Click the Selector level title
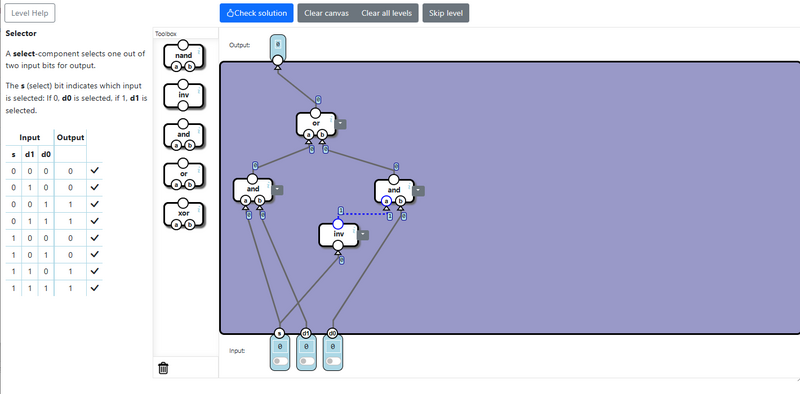The image size is (800, 394). pos(21,33)
